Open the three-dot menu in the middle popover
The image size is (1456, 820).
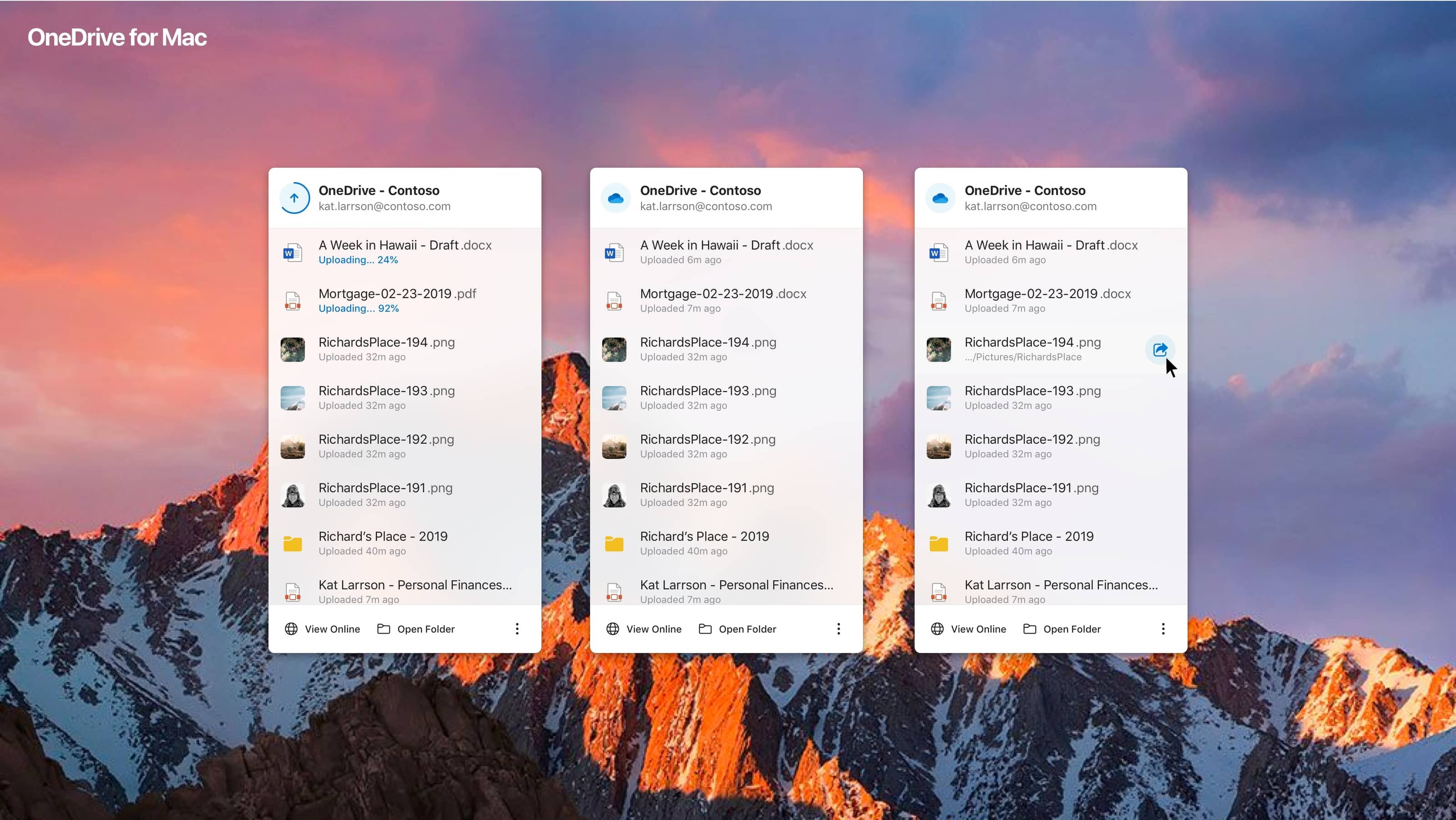(x=839, y=629)
